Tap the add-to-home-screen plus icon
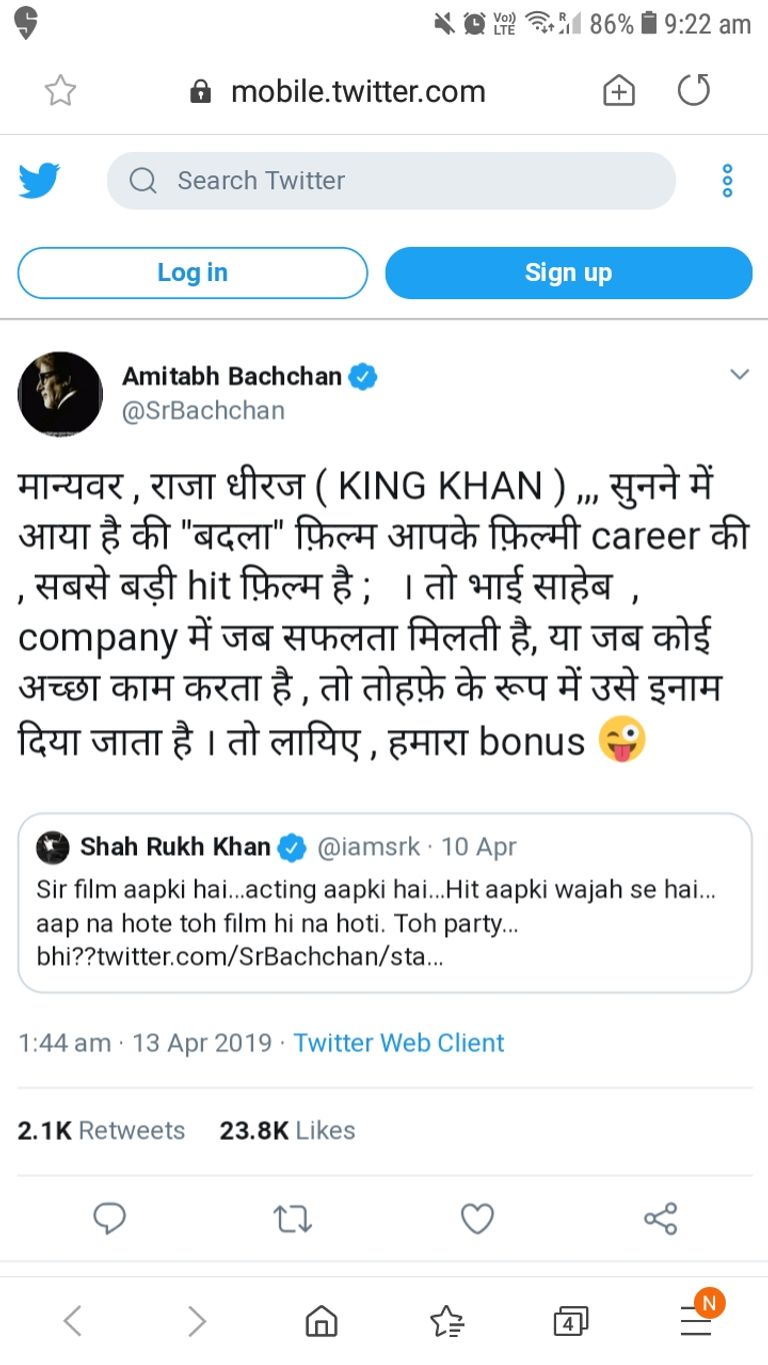Viewport: 768px width, 1365px height. 619,92
